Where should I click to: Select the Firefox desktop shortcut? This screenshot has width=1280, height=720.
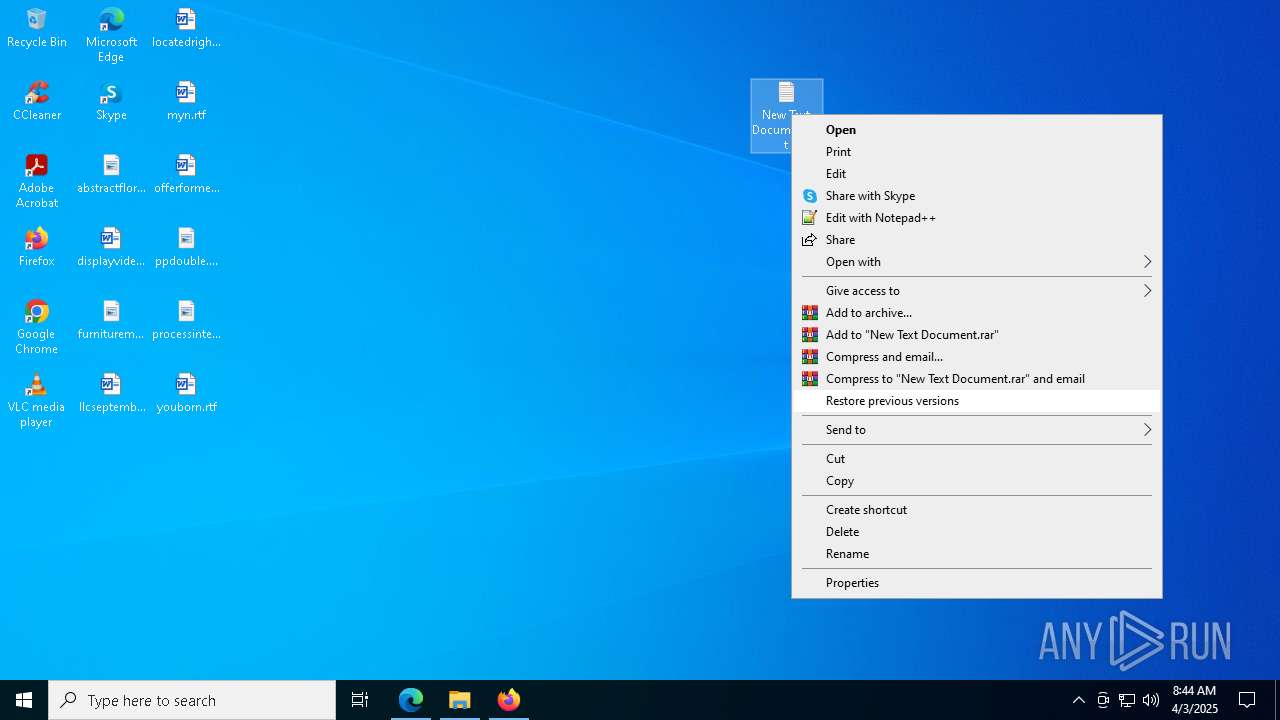pos(37,247)
